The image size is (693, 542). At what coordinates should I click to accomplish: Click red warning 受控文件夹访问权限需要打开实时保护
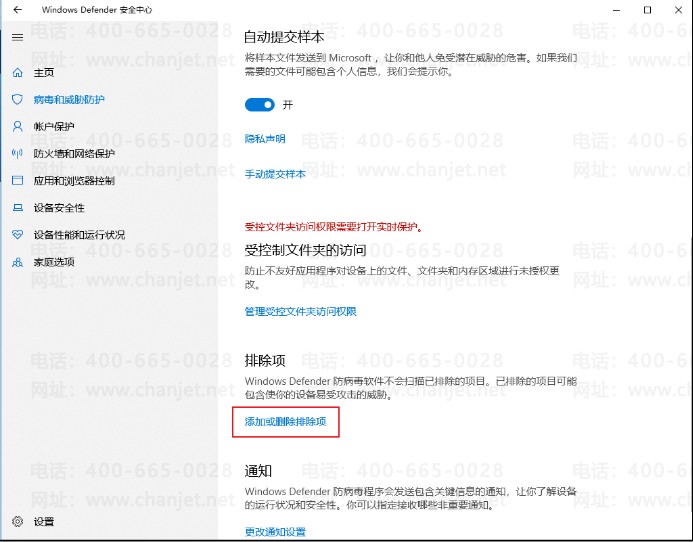334,227
